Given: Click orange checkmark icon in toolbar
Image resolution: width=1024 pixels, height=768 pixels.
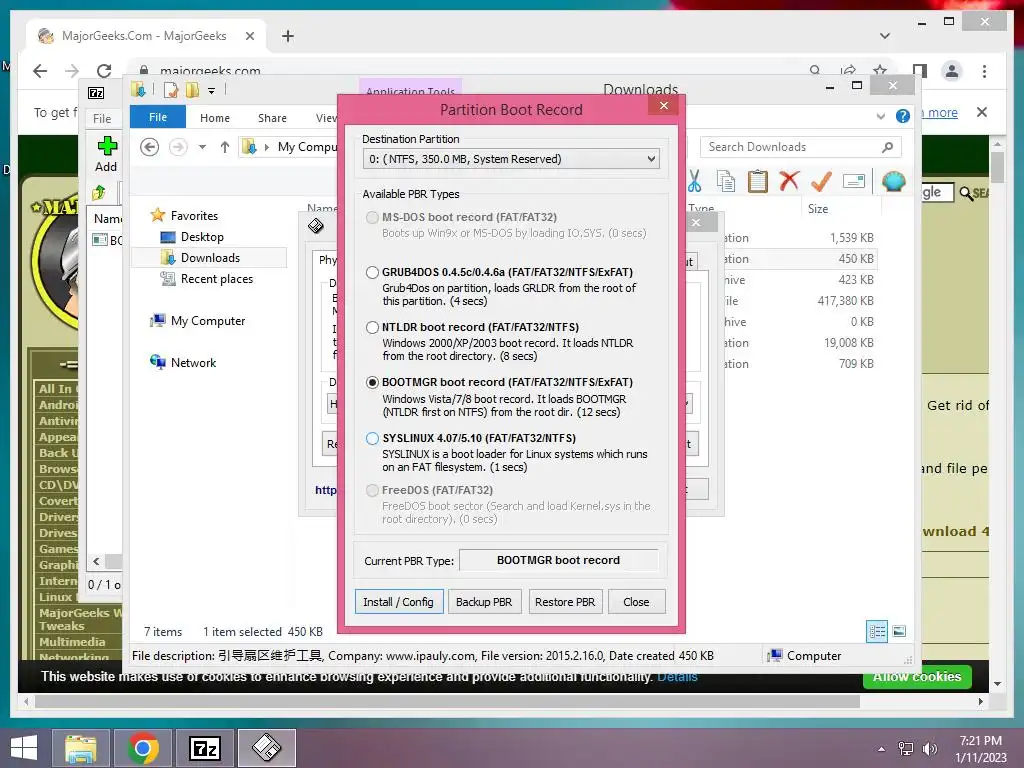Looking at the screenshot, I should click(x=822, y=181).
